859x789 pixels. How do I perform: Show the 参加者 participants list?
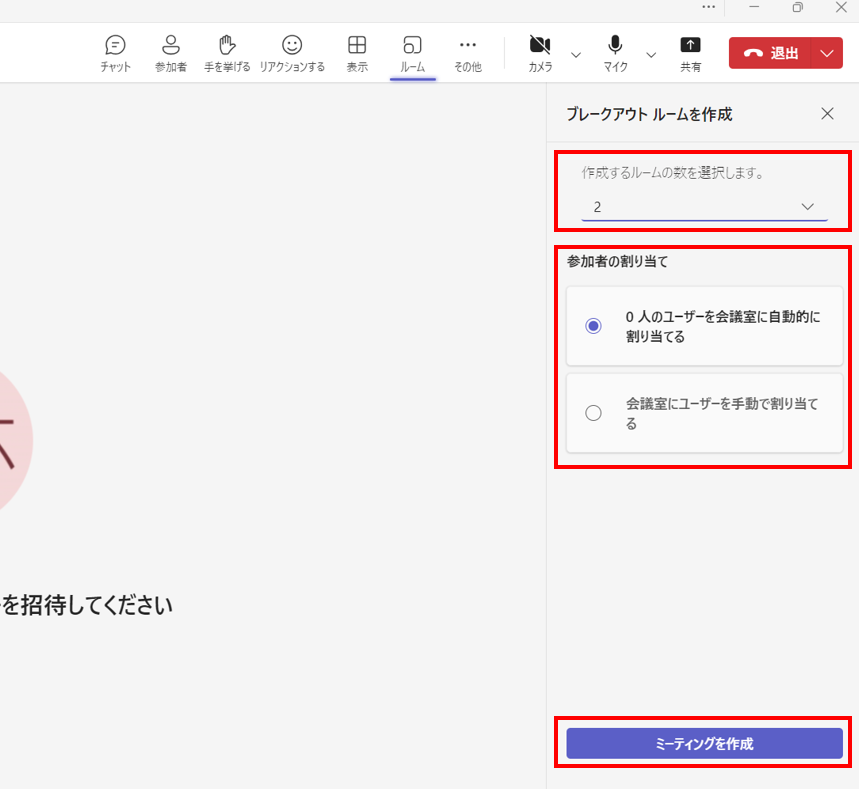(171, 54)
